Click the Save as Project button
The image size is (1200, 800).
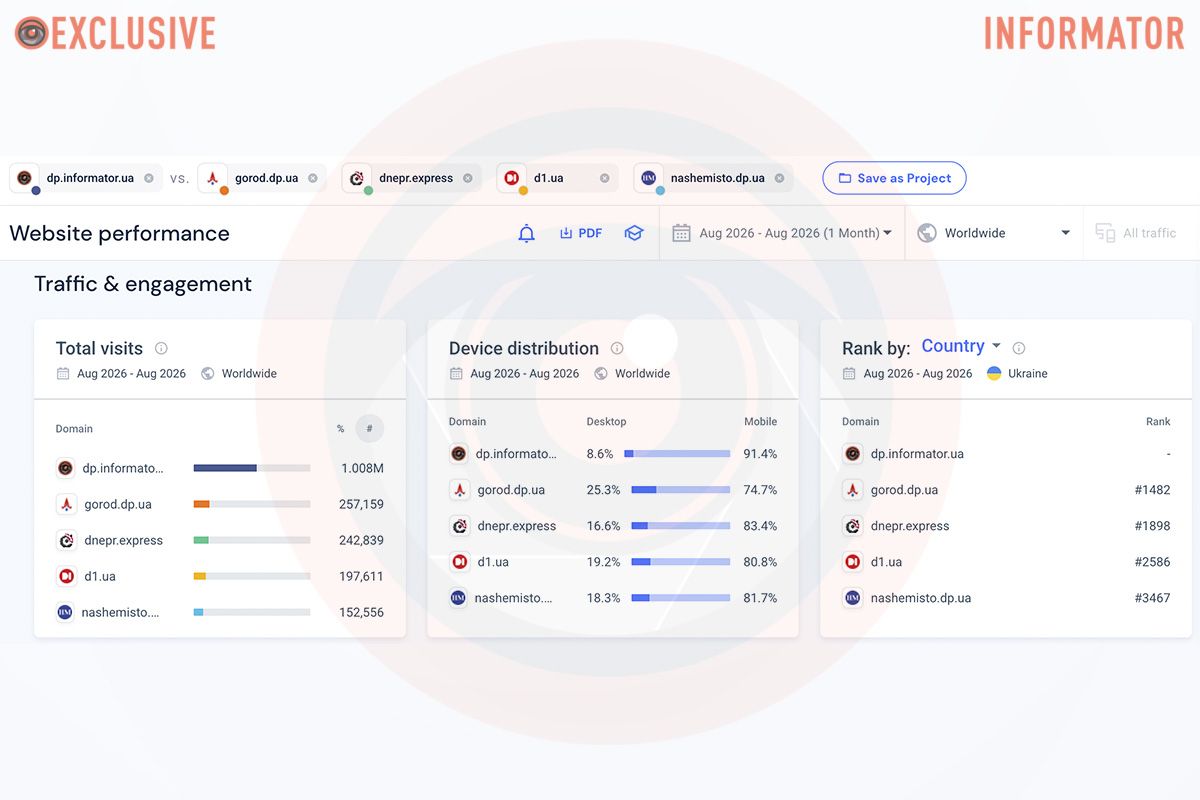click(894, 178)
